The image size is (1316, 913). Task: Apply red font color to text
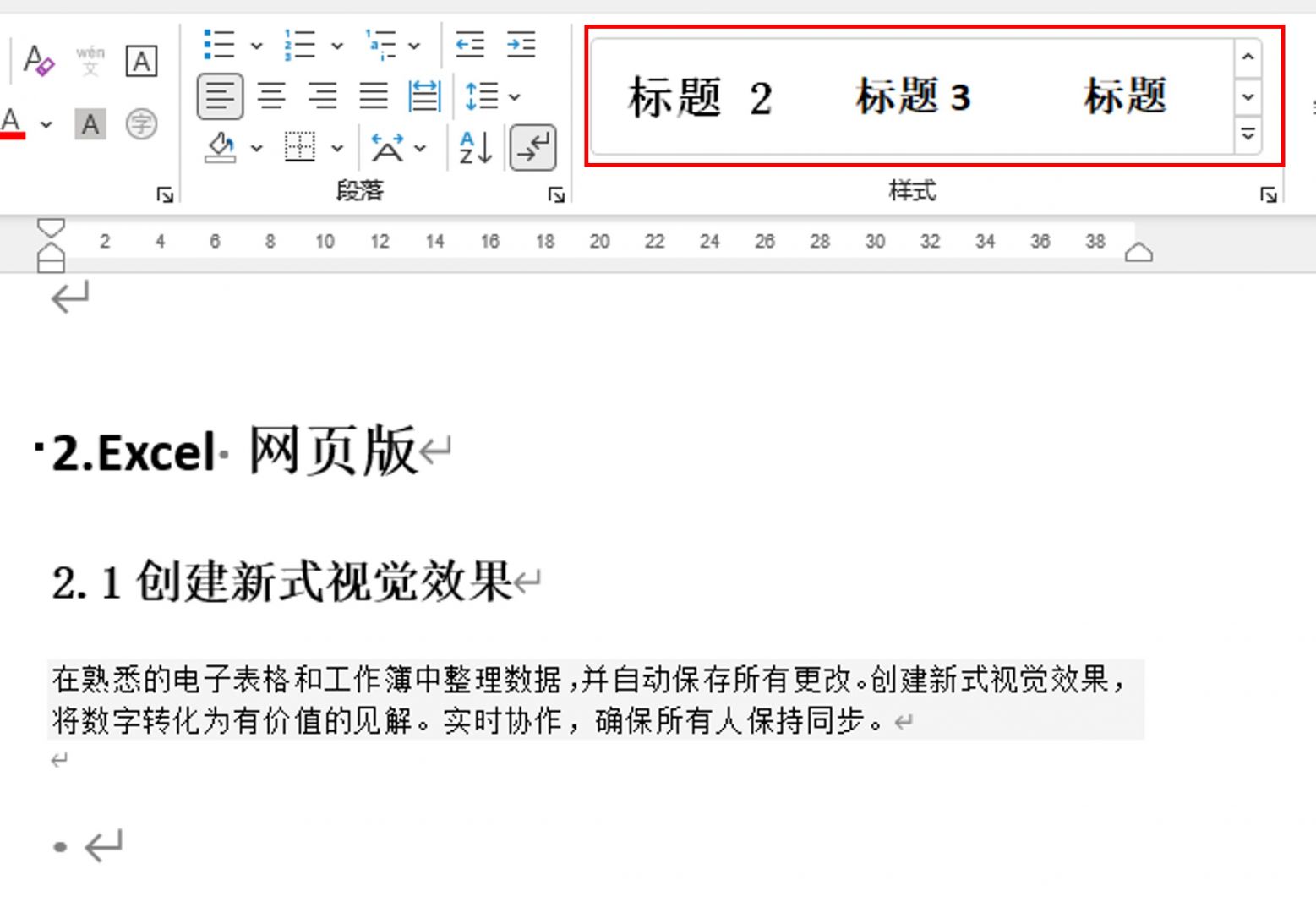click(x=12, y=123)
